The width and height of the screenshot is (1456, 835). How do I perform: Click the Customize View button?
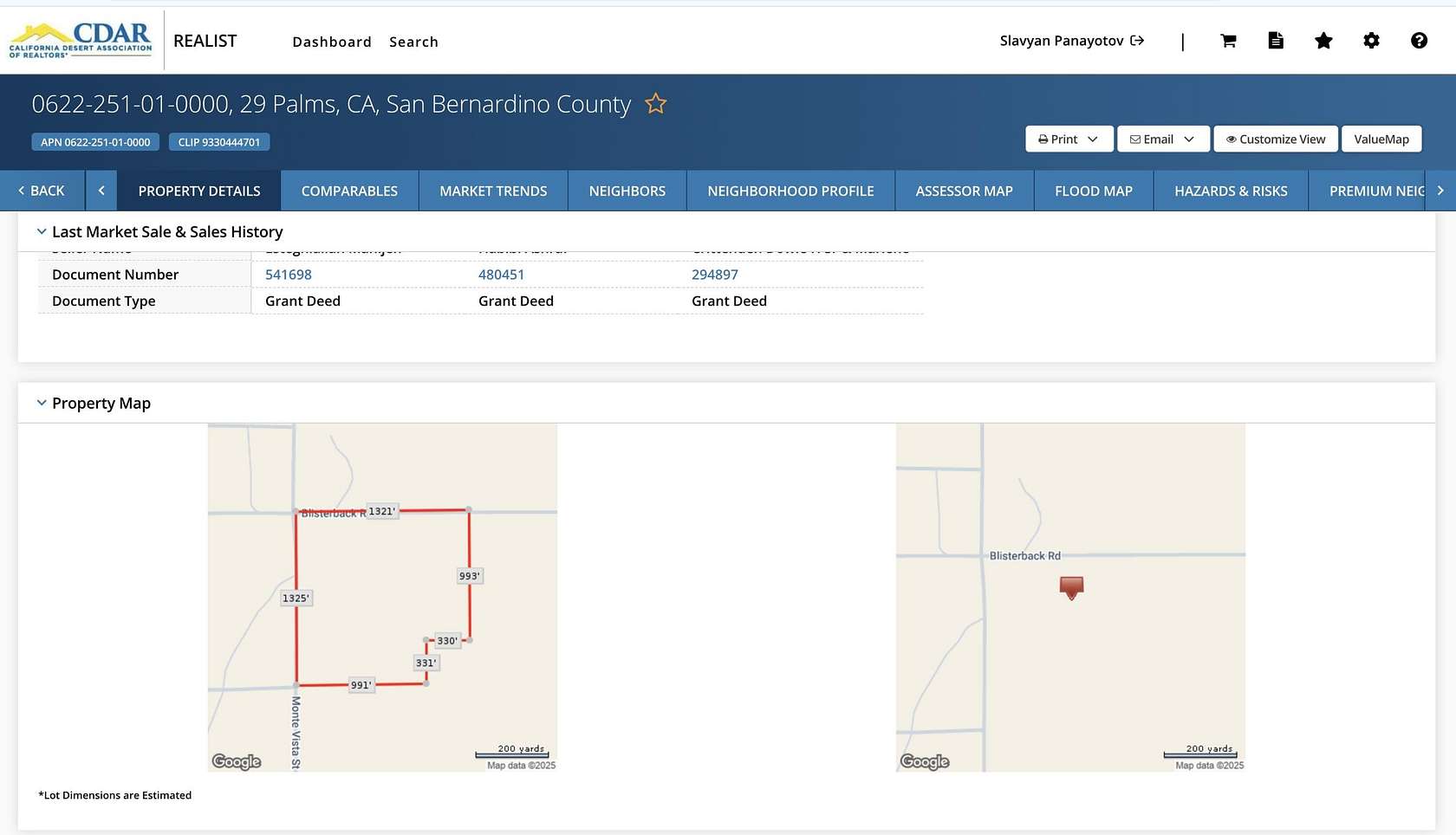pyautogui.click(x=1275, y=139)
